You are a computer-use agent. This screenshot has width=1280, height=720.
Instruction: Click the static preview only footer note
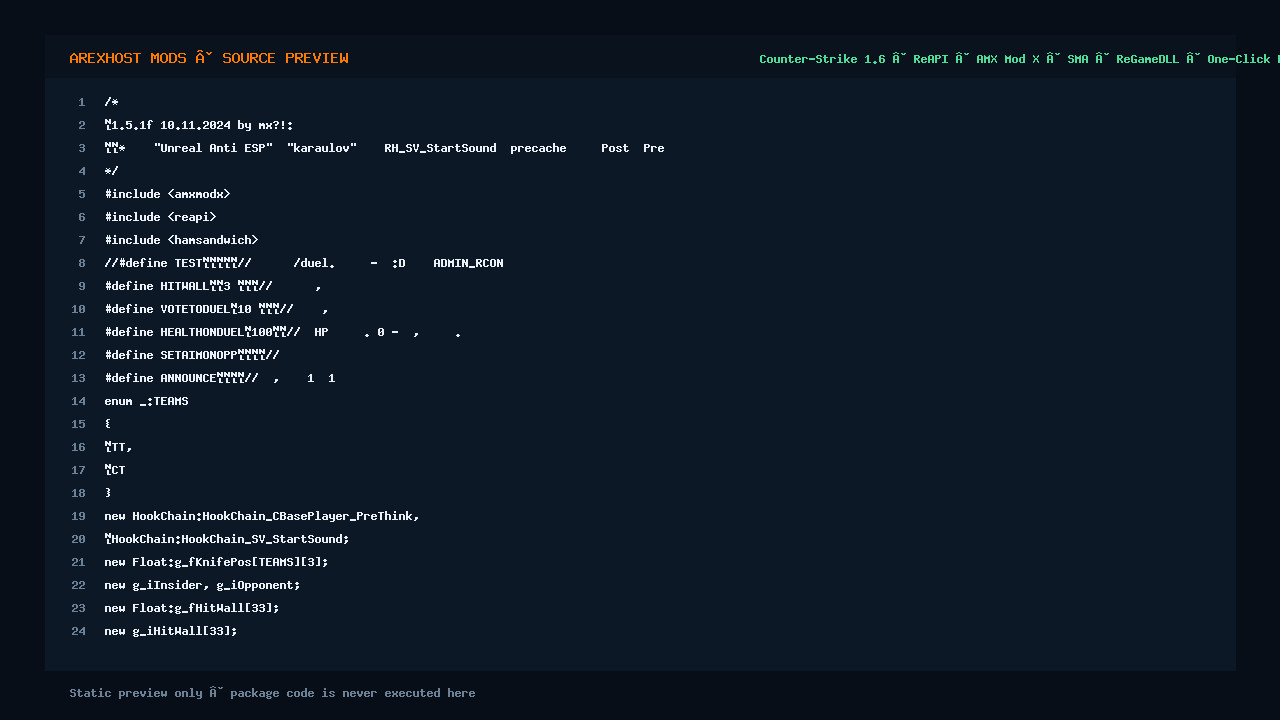point(272,693)
